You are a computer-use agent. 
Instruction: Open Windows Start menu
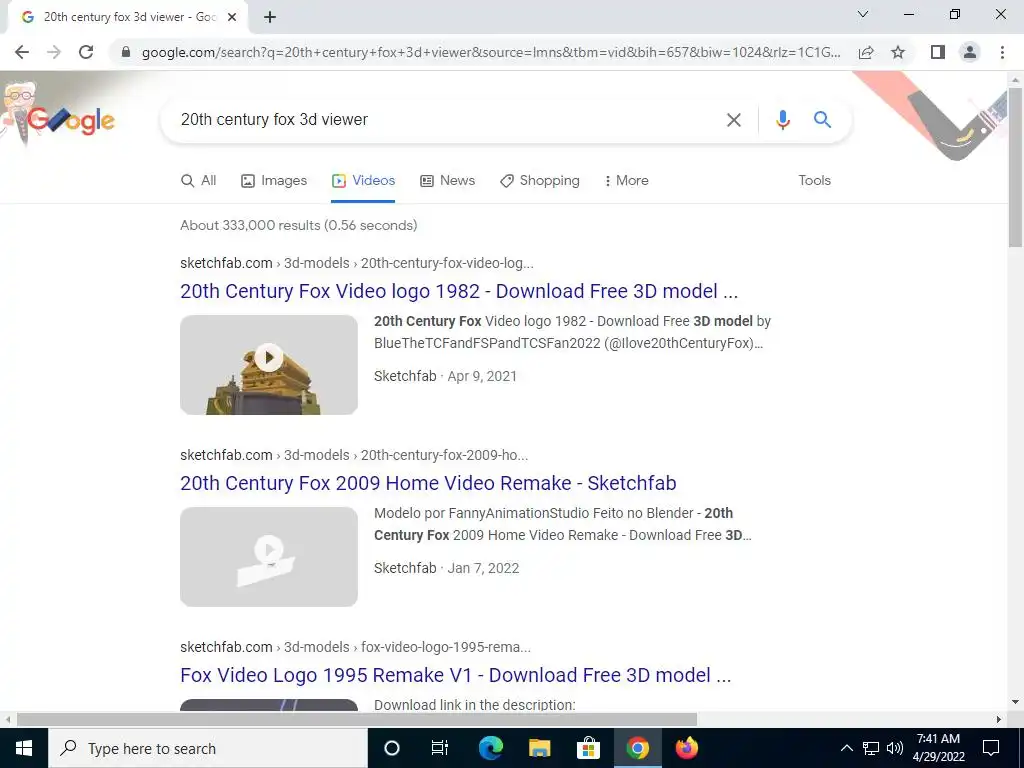coord(24,748)
